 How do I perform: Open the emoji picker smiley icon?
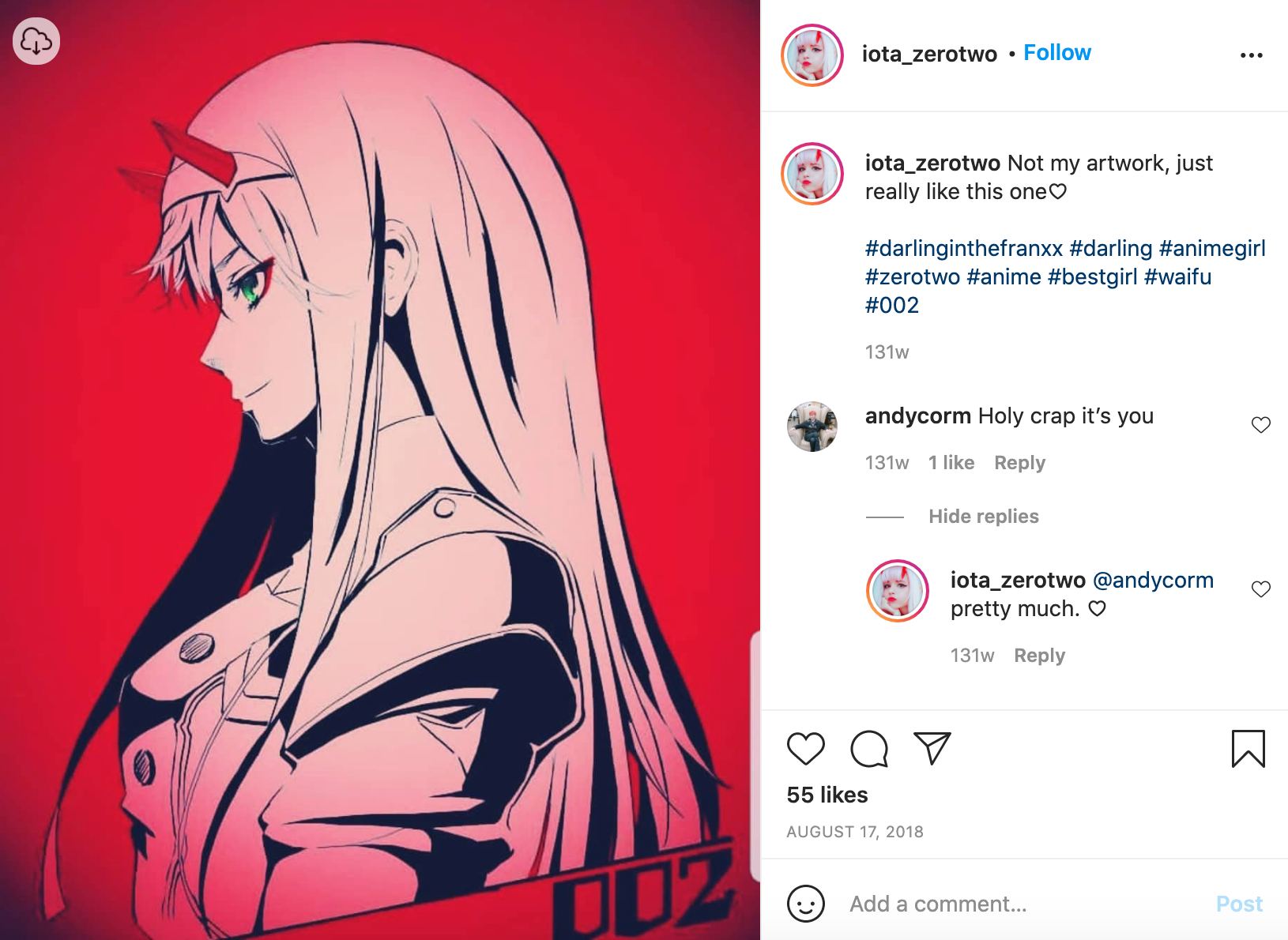pos(805,903)
